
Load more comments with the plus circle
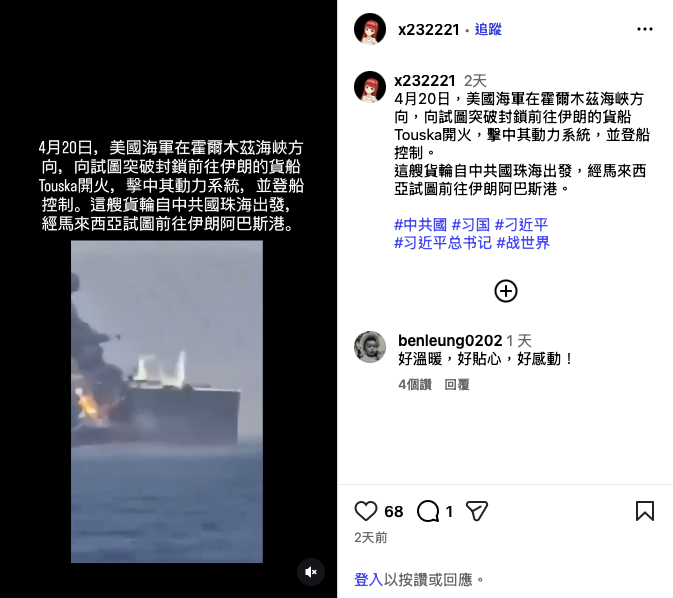[x=506, y=291]
